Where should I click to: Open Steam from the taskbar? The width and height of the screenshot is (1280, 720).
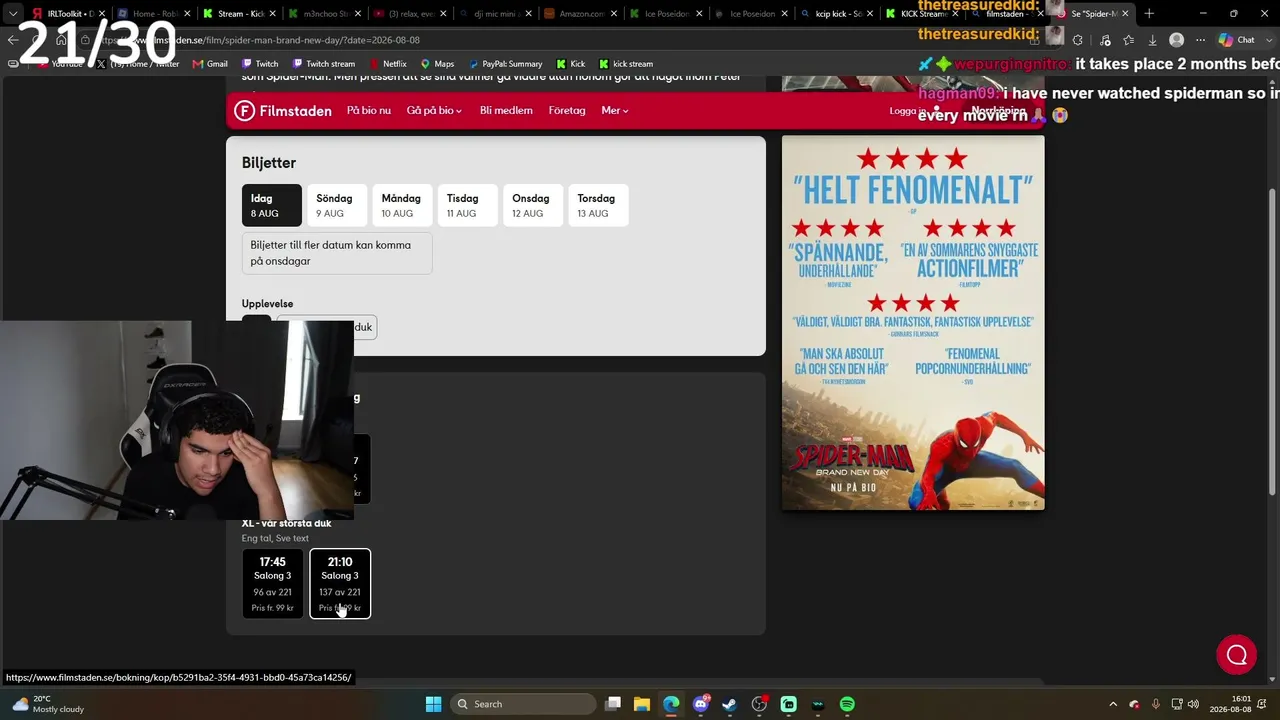[x=730, y=704]
